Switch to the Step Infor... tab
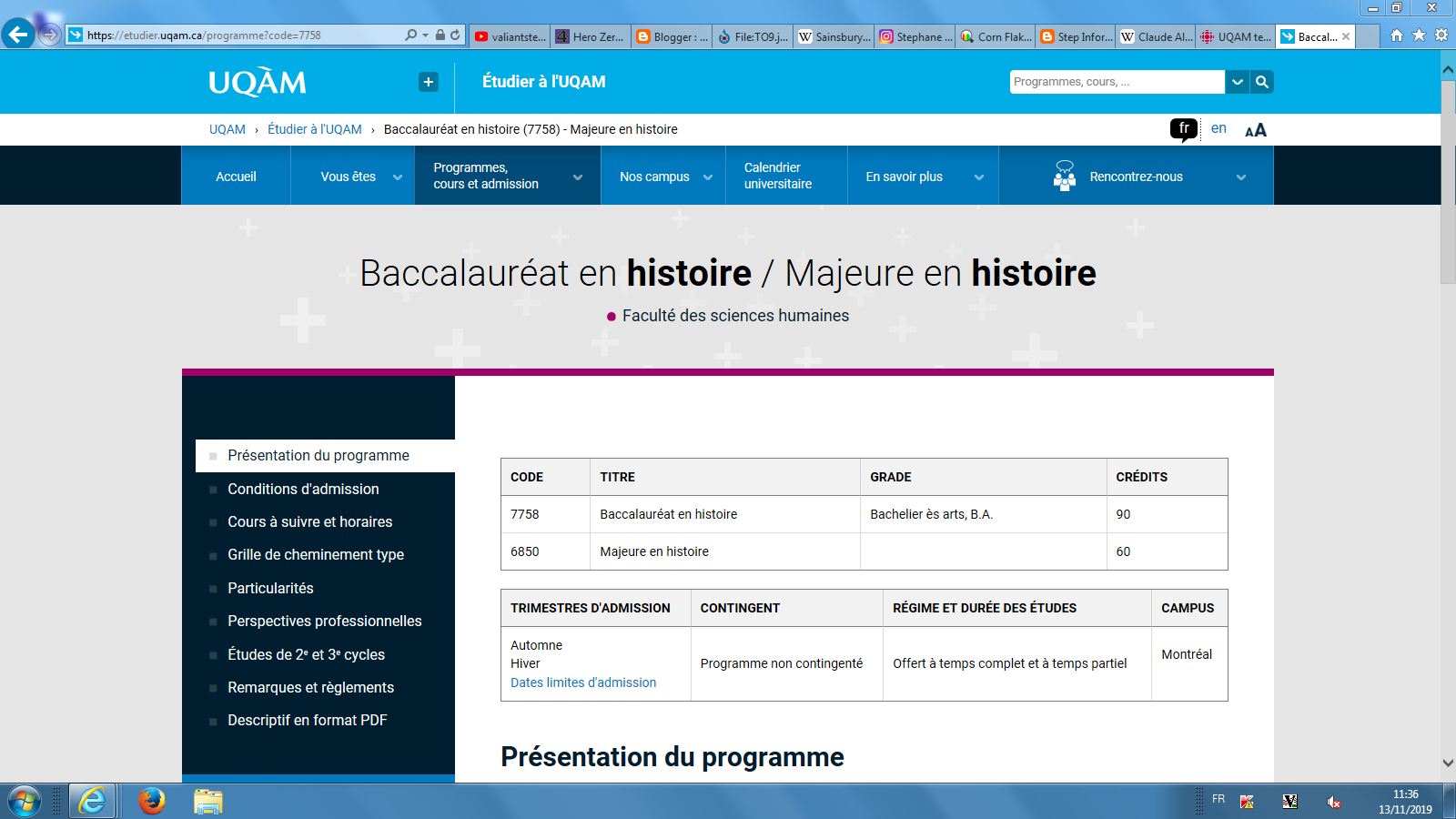This screenshot has height=819, width=1456. 1076,36
